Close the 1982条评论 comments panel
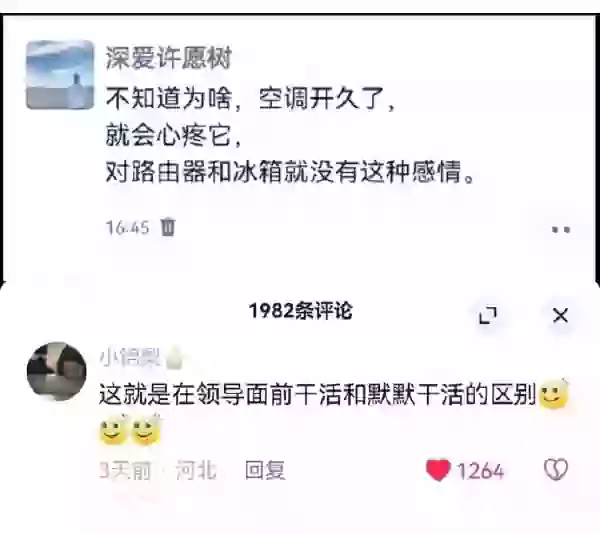This screenshot has height=534, width=600. coord(560,316)
